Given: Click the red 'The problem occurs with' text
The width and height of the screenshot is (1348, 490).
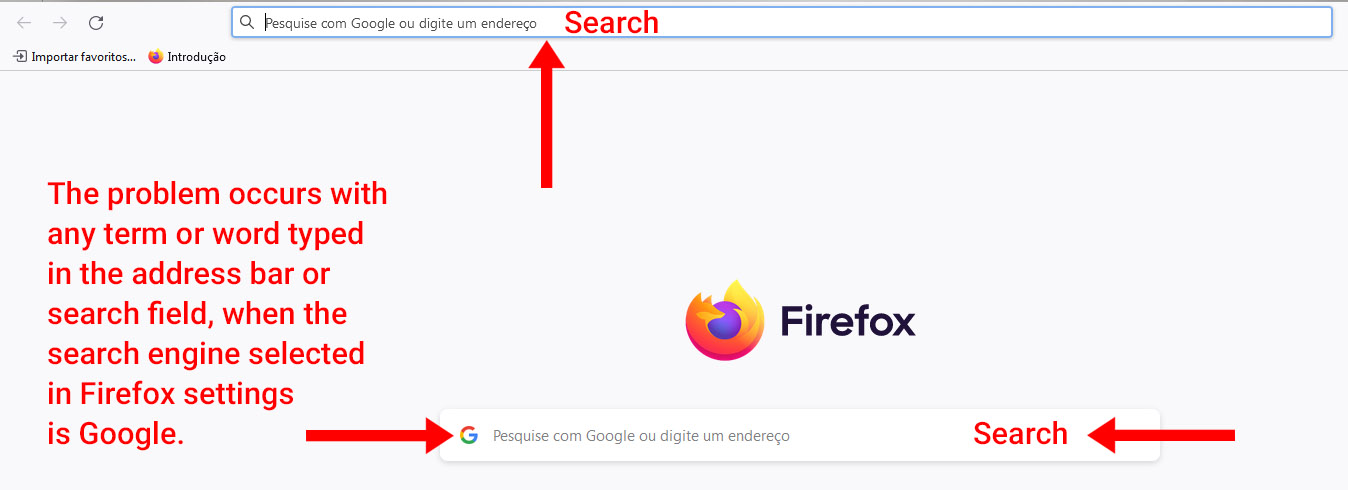Looking at the screenshot, I should (x=218, y=193).
